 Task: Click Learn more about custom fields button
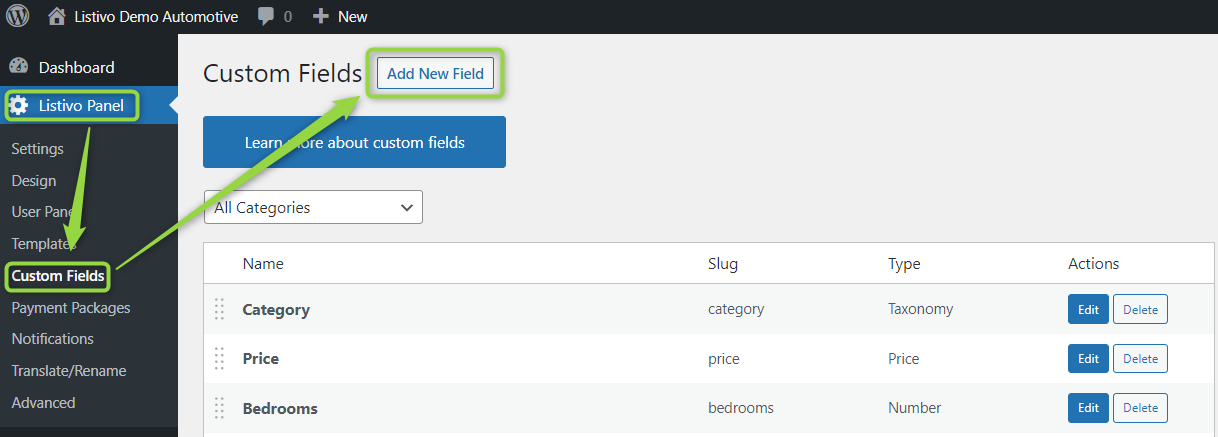pos(354,142)
